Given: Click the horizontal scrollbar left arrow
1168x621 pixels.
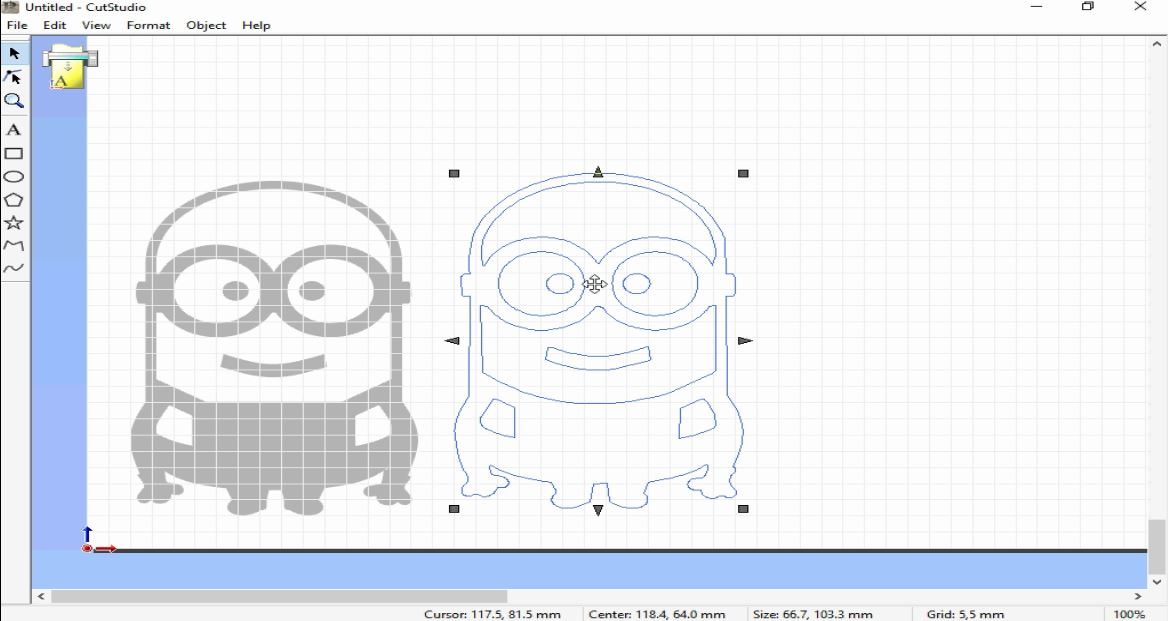Looking at the screenshot, I should (41, 596).
